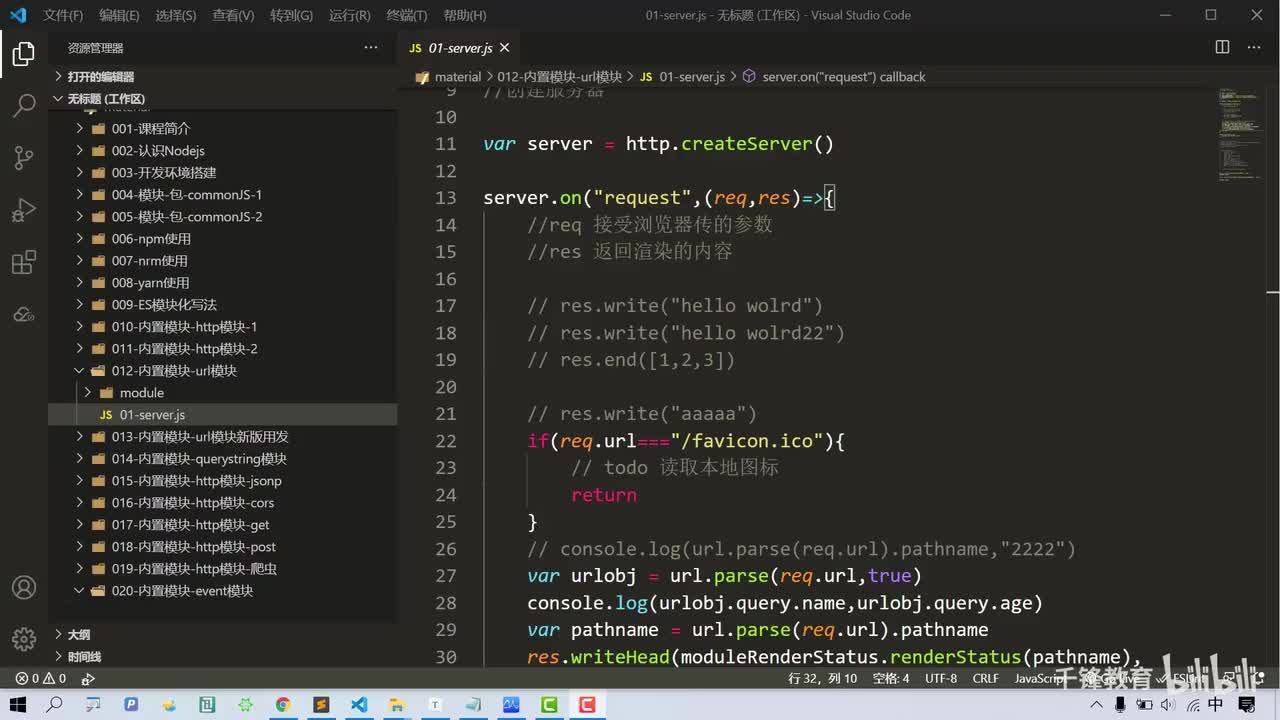This screenshot has height=720, width=1280.
Task: Change file encoding UTF-8
Action: (x=941, y=678)
